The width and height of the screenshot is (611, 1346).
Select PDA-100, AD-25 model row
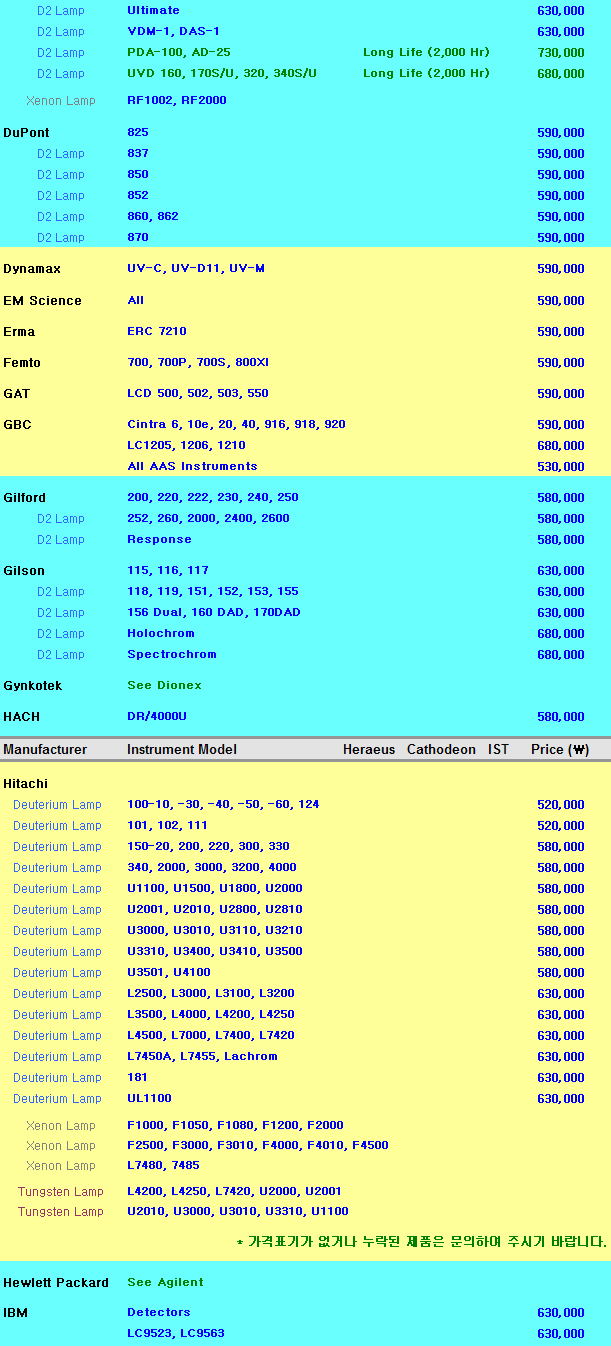pos(178,52)
